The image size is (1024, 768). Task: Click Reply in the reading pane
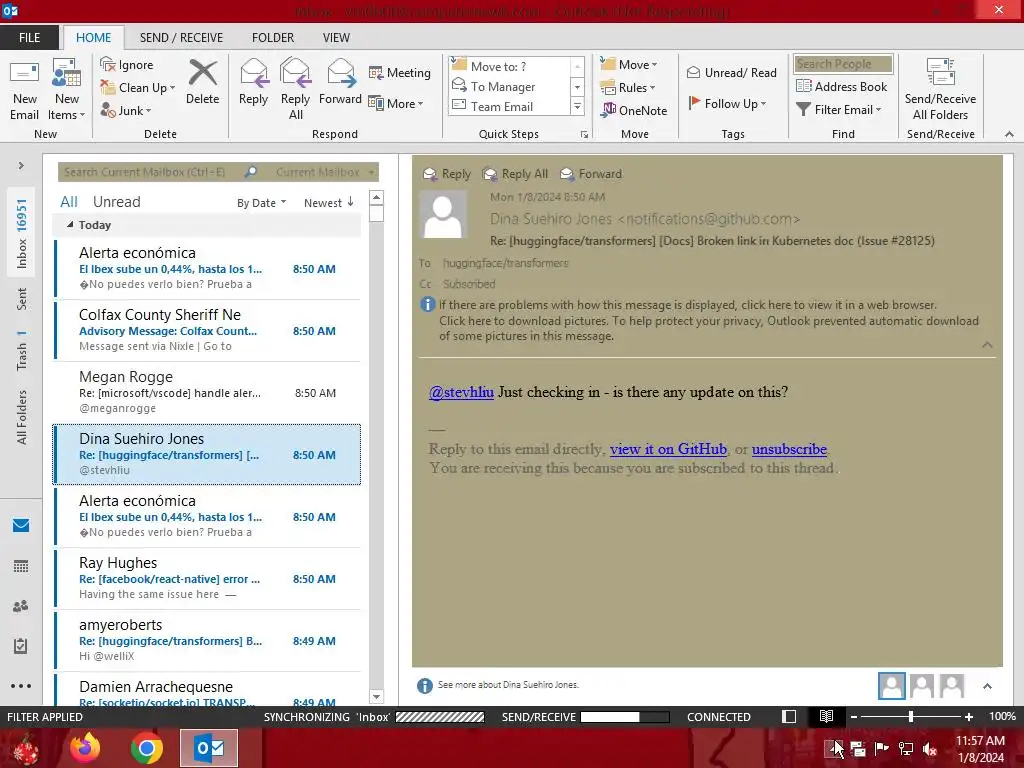[x=447, y=174]
